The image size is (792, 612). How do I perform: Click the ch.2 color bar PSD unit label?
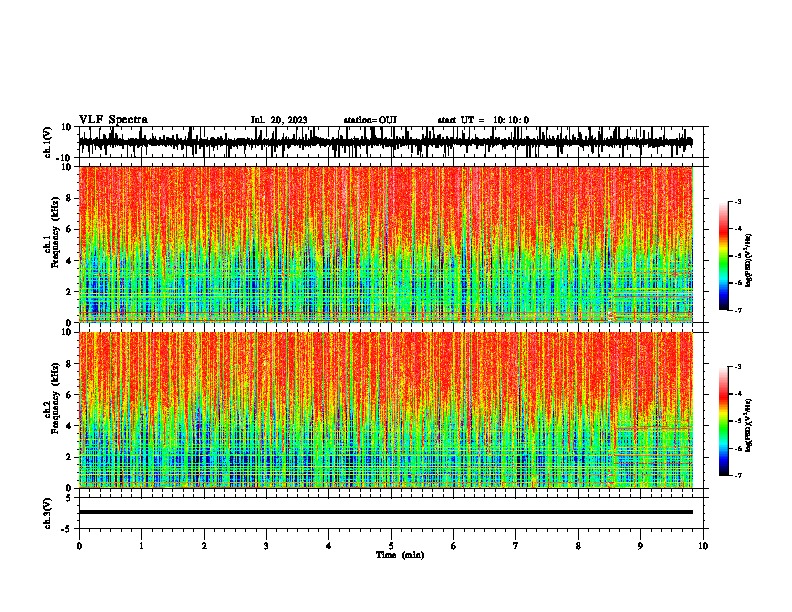coord(749,426)
